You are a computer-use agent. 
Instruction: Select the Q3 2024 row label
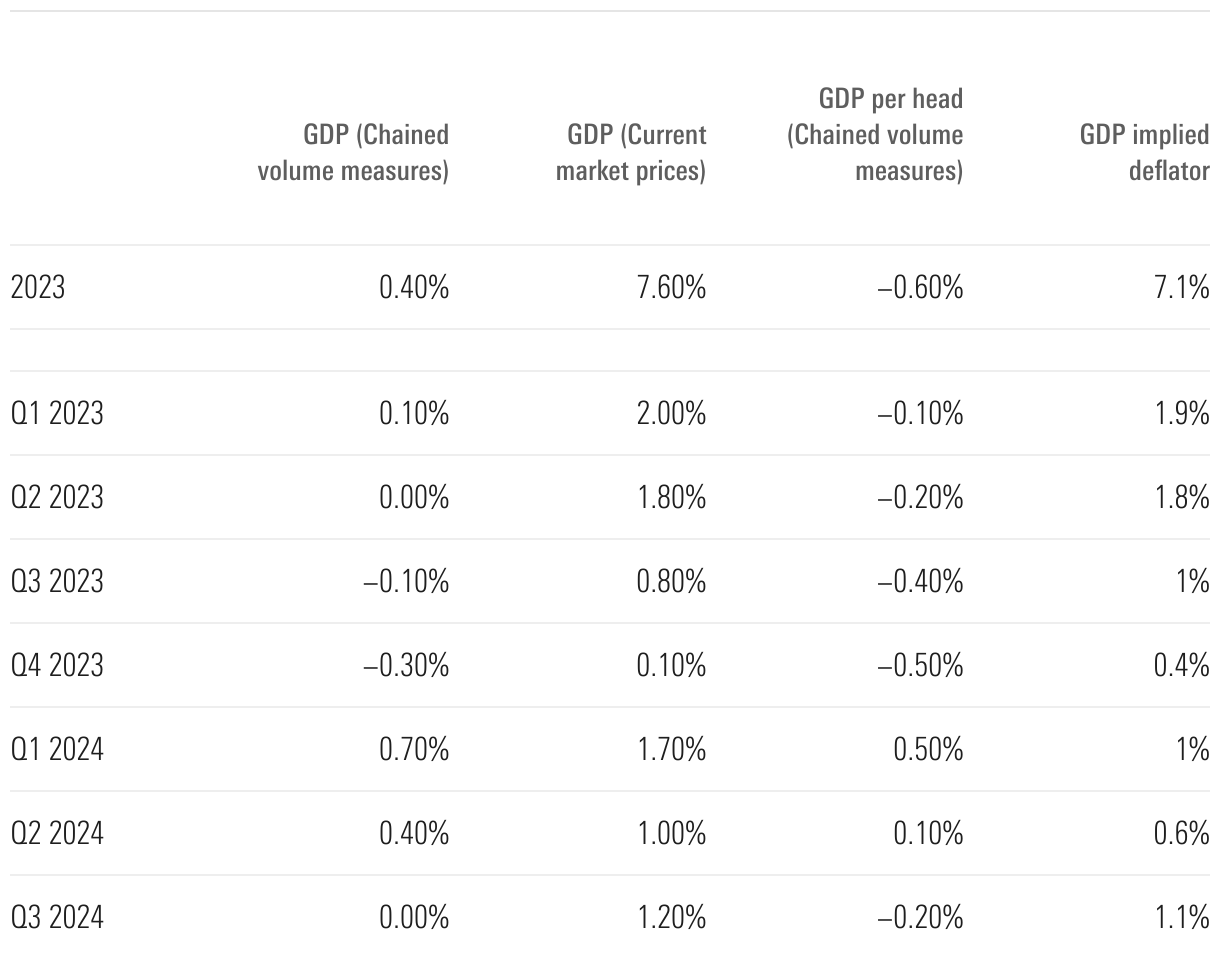point(57,918)
